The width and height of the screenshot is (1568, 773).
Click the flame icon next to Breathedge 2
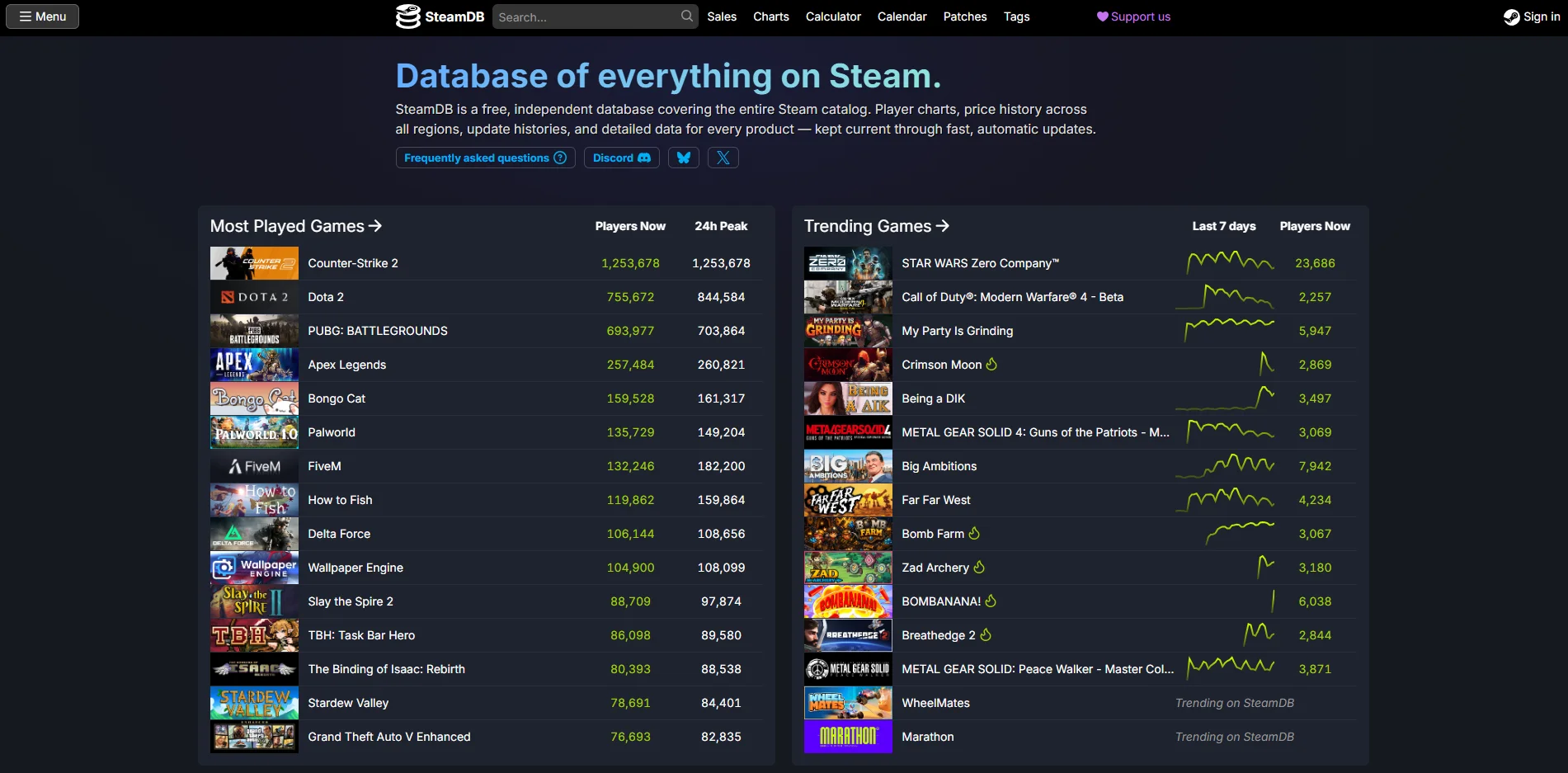tap(986, 634)
